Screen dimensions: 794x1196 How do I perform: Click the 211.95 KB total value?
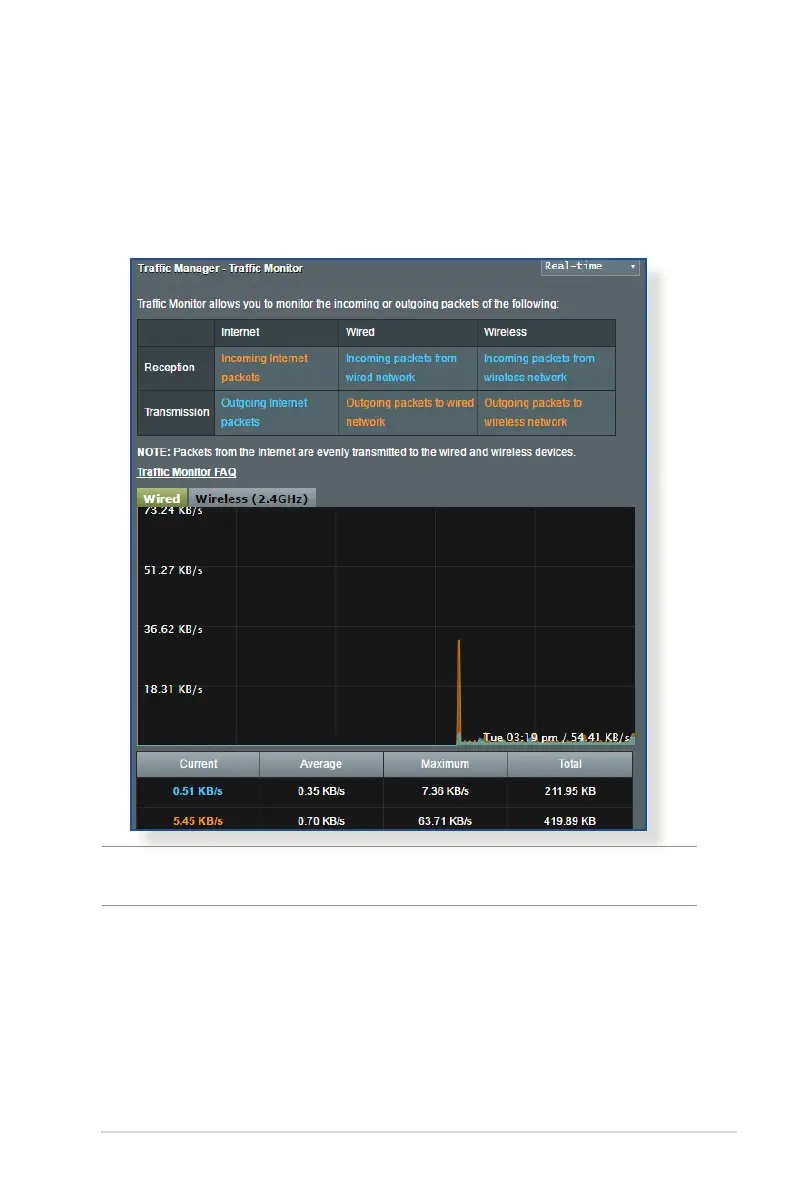coord(570,791)
